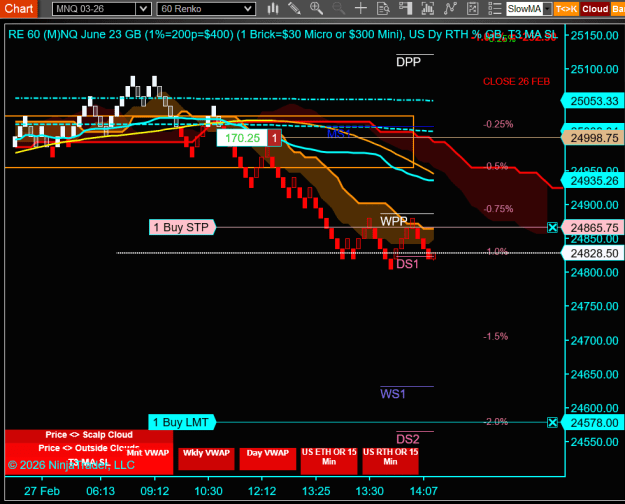Click the DPP pivot label

[408, 62]
